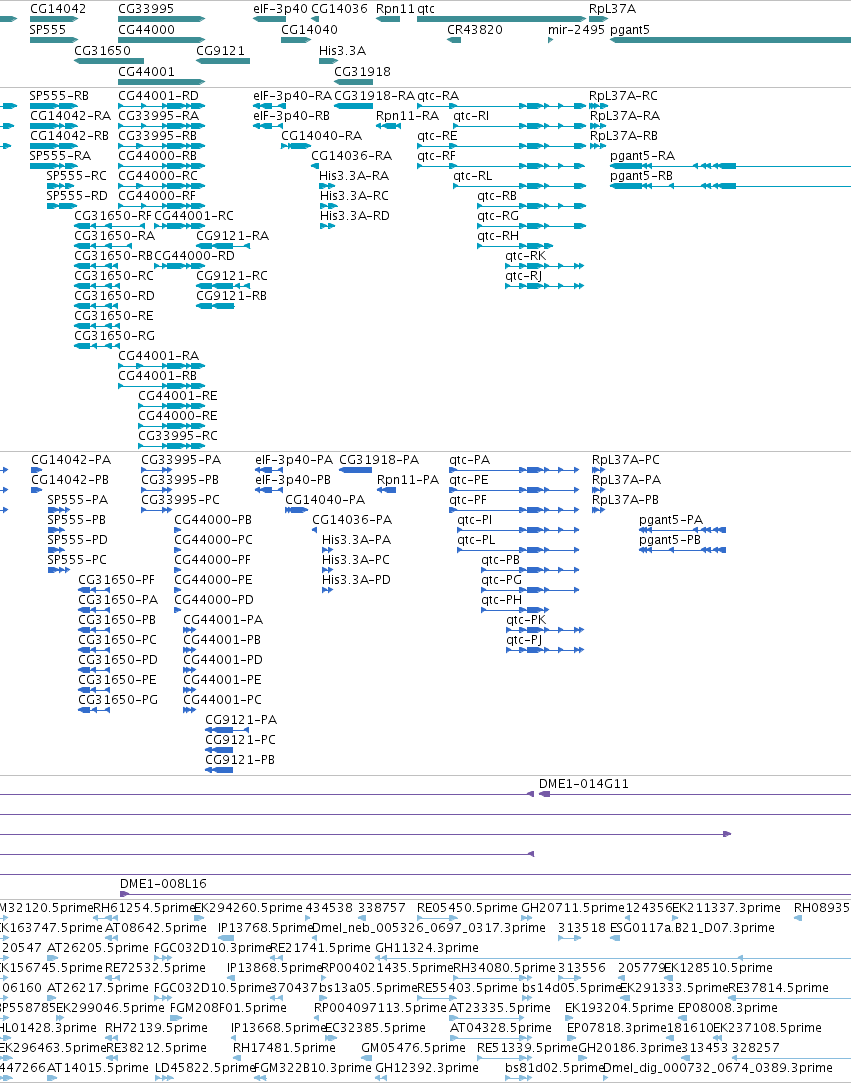This screenshot has width=851, height=1083.
Task: Click the EC32385.5prime EST label
Action: [x=375, y=1028]
